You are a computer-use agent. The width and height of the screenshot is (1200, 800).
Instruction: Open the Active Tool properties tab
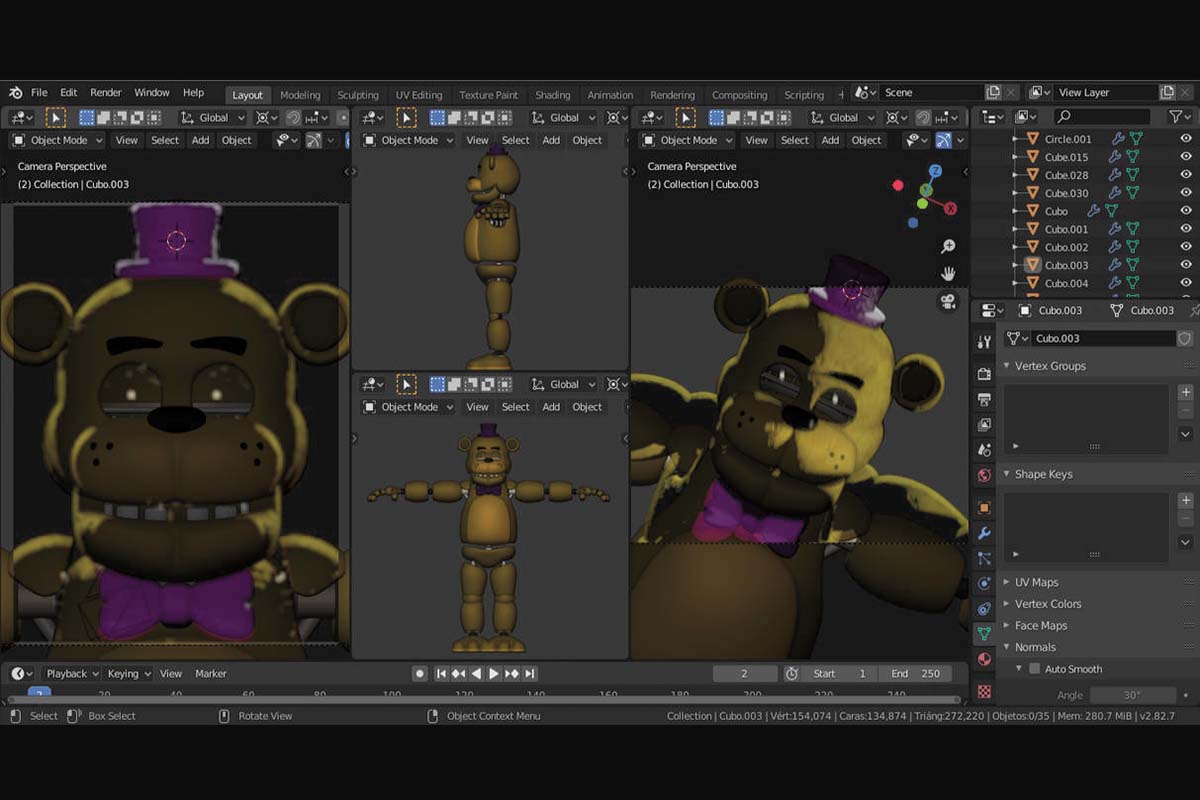985,343
